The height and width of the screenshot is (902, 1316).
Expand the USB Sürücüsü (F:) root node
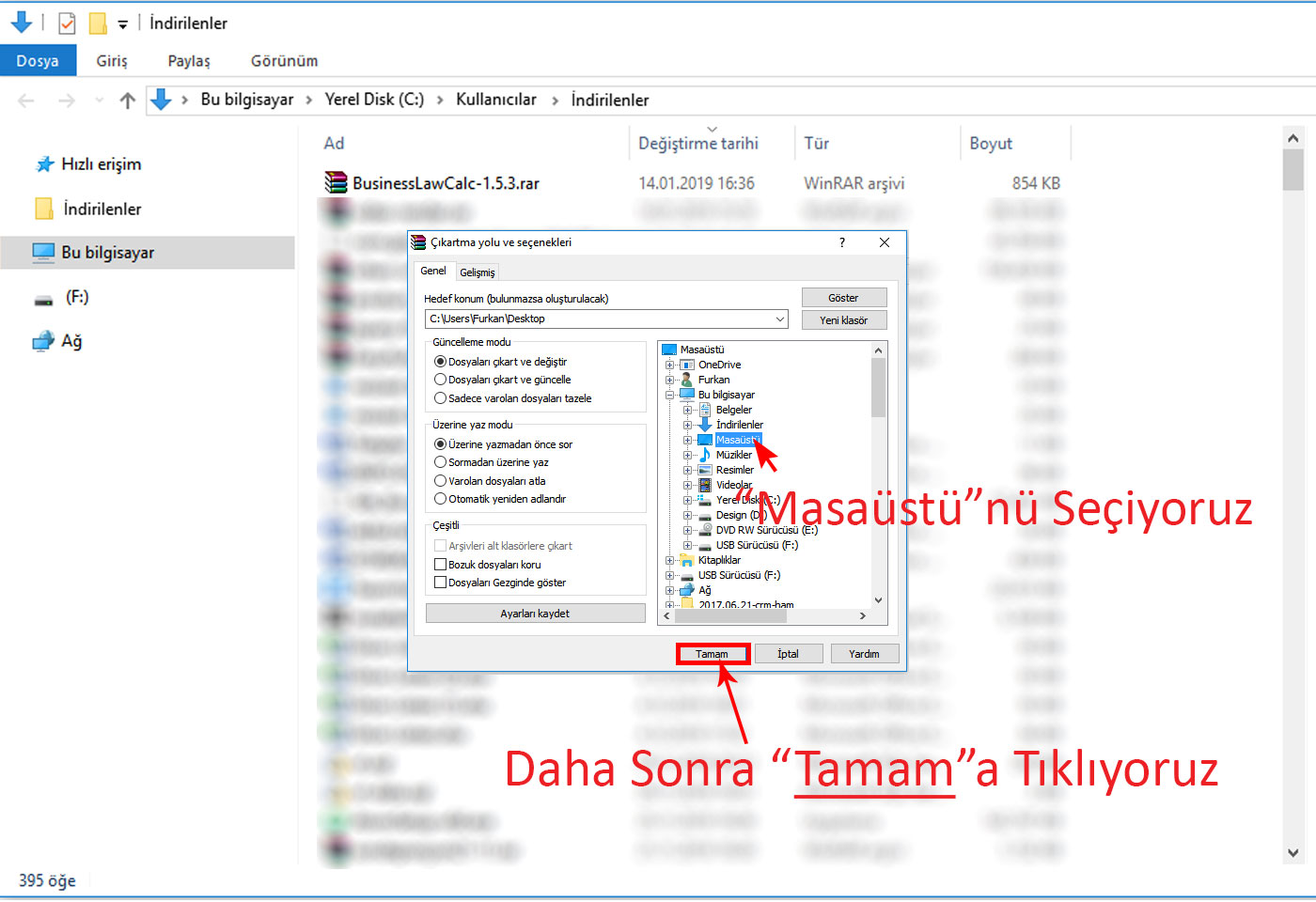point(669,575)
